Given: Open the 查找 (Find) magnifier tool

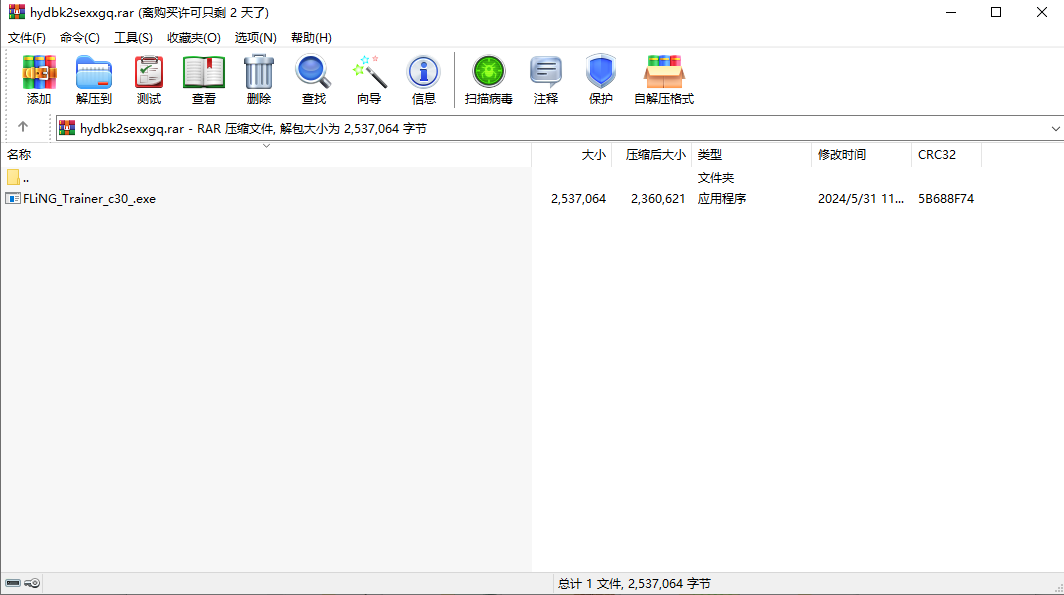Looking at the screenshot, I should [314, 79].
